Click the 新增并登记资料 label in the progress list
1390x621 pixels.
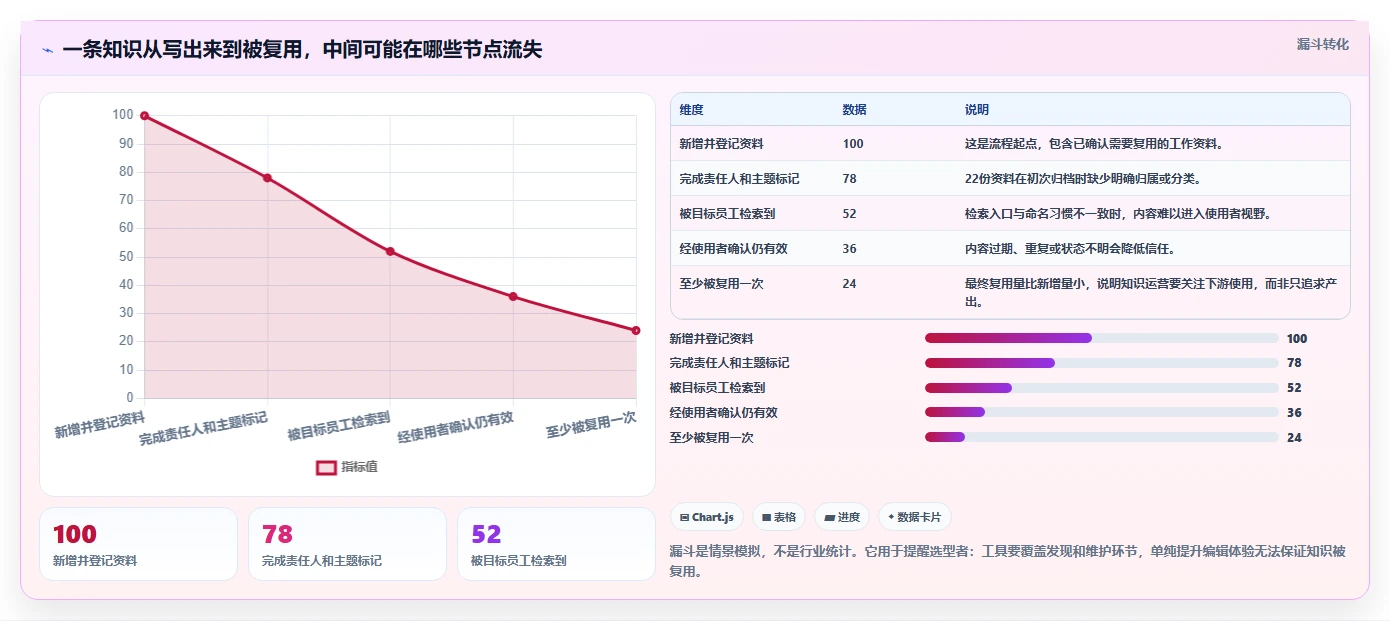[x=712, y=338]
